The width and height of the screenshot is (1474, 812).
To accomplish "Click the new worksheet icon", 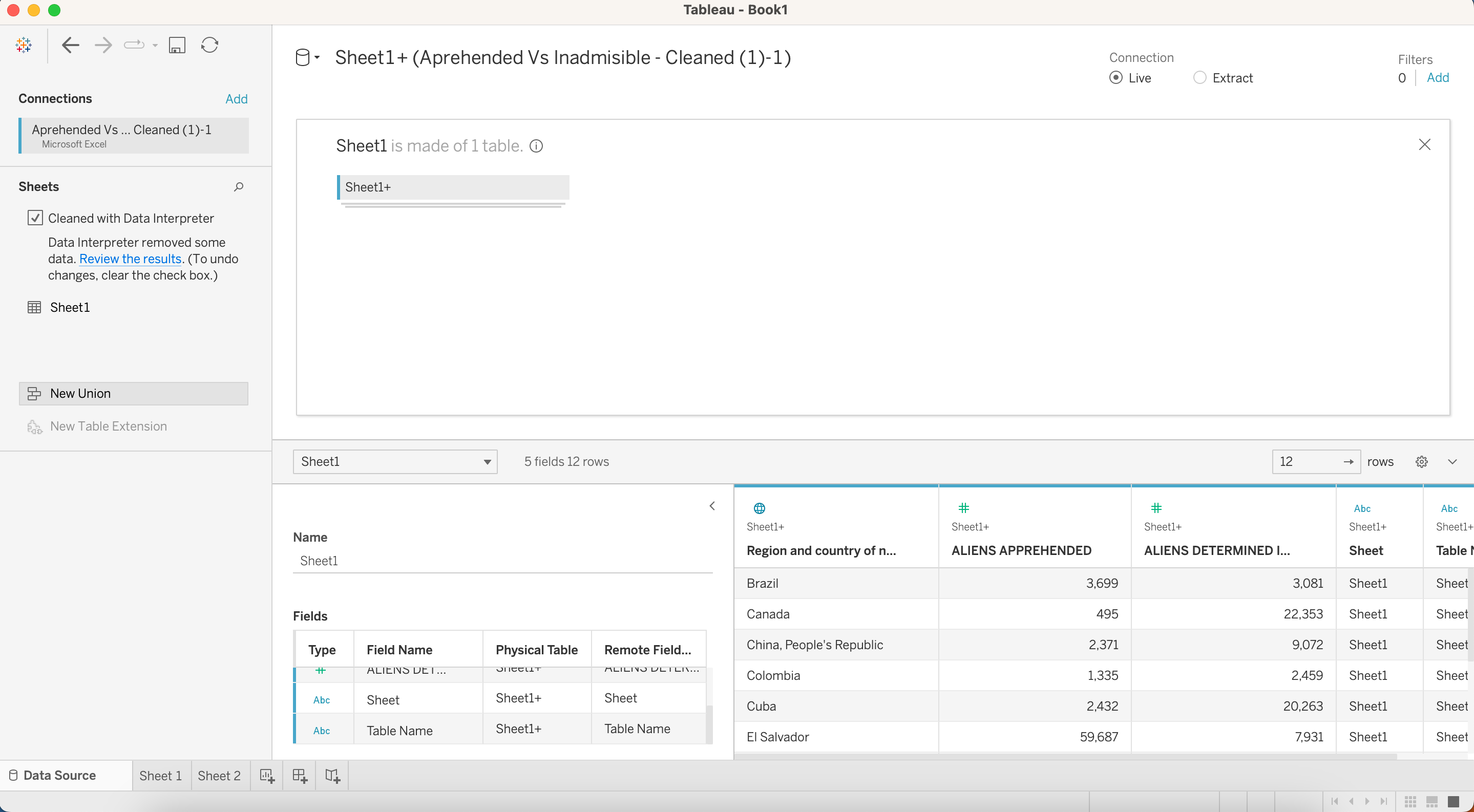I will tap(267, 776).
